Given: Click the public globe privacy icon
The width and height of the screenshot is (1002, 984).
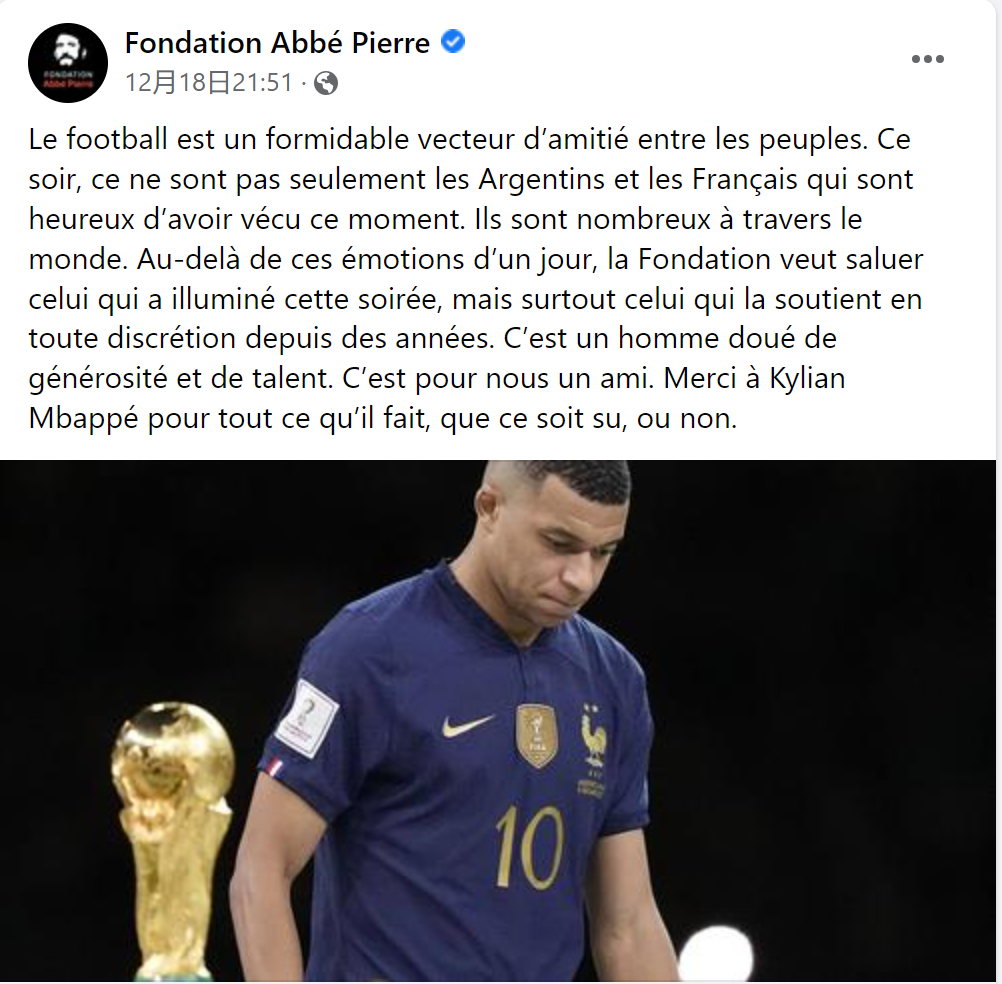Looking at the screenshot, I should coord(326,83).
